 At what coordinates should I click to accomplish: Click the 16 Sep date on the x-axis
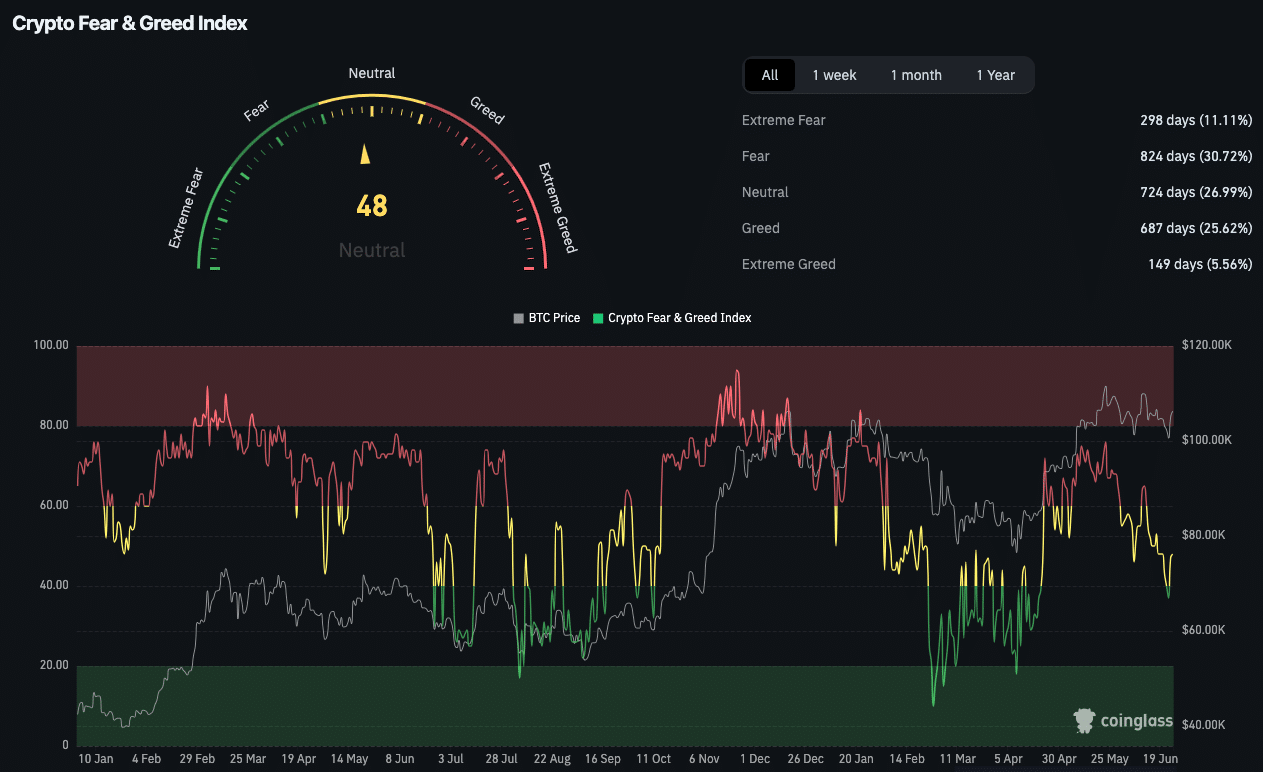pos(603,759)
